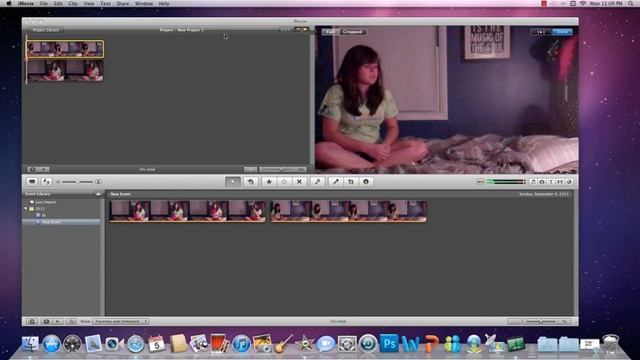Click iMovie star icon in Dock

coord(304,344)
